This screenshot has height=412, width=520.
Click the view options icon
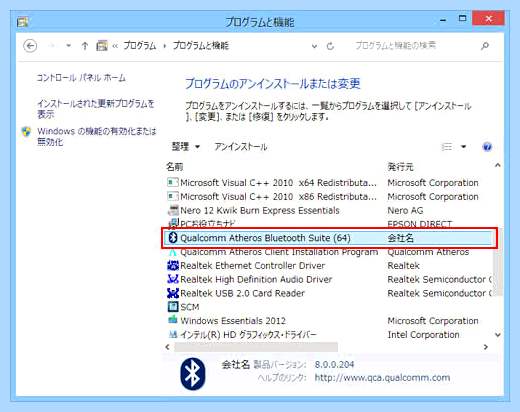[x=447, y=147]
